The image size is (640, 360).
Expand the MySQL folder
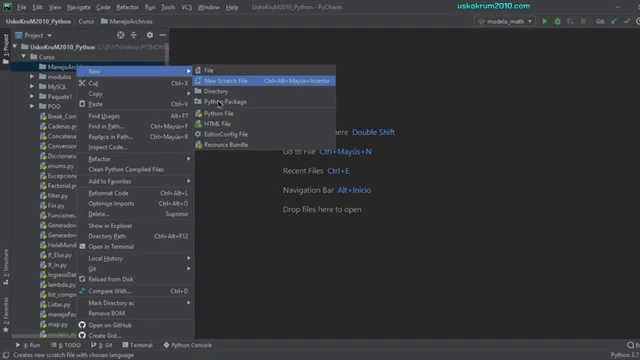coord(32,86)
